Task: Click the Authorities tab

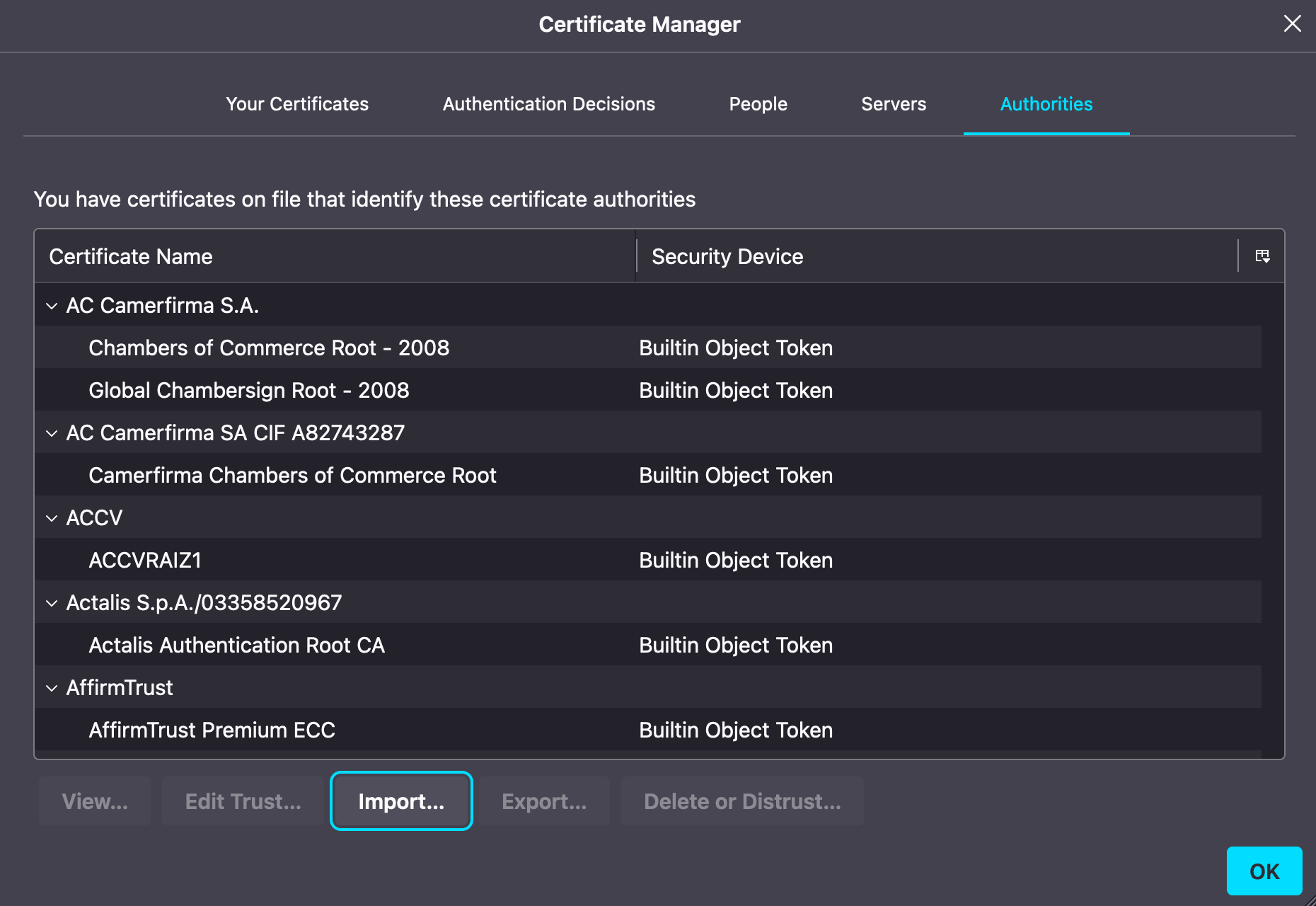Action: coord(1046,104)
